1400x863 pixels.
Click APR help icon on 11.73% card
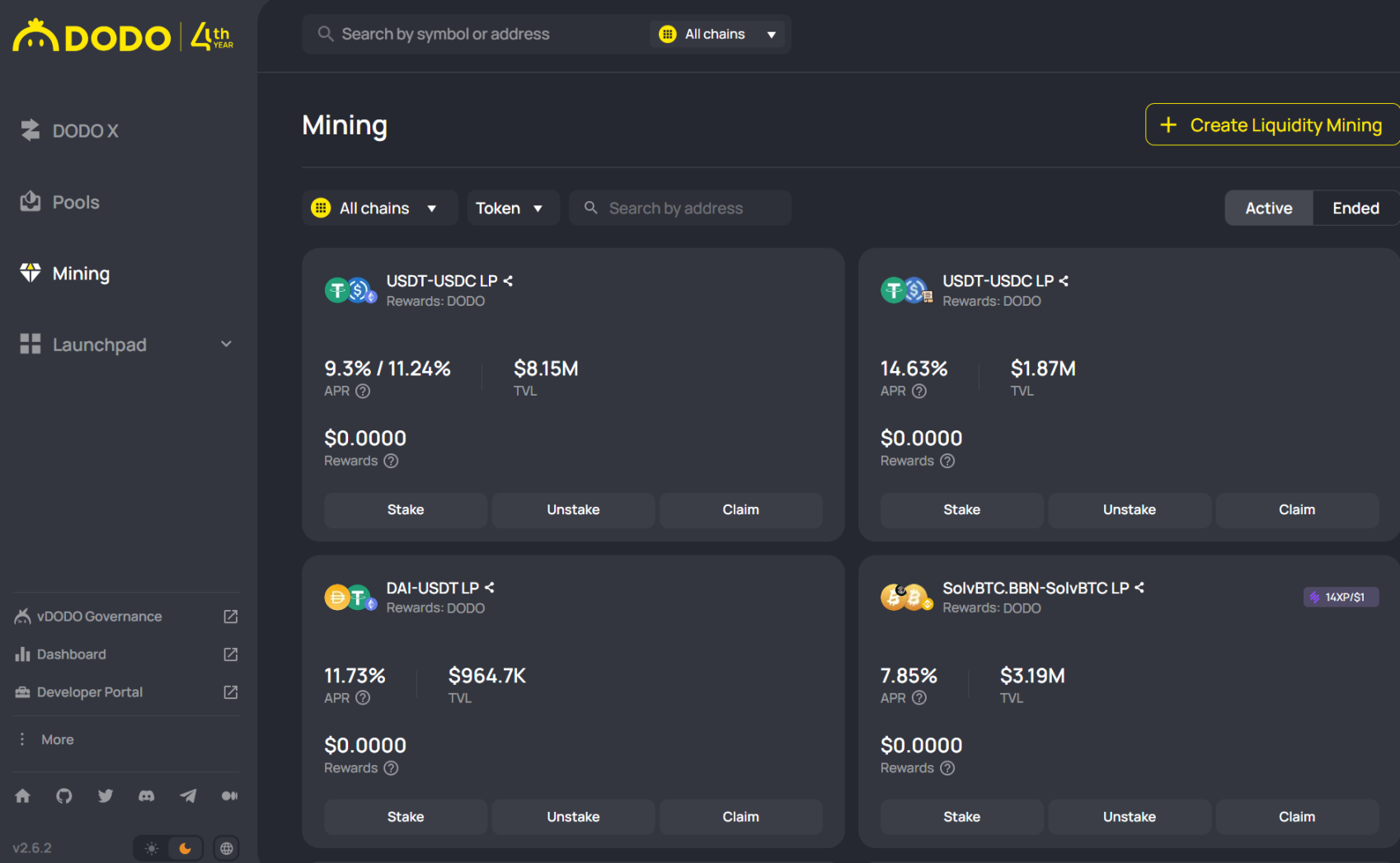click(363, 698)
